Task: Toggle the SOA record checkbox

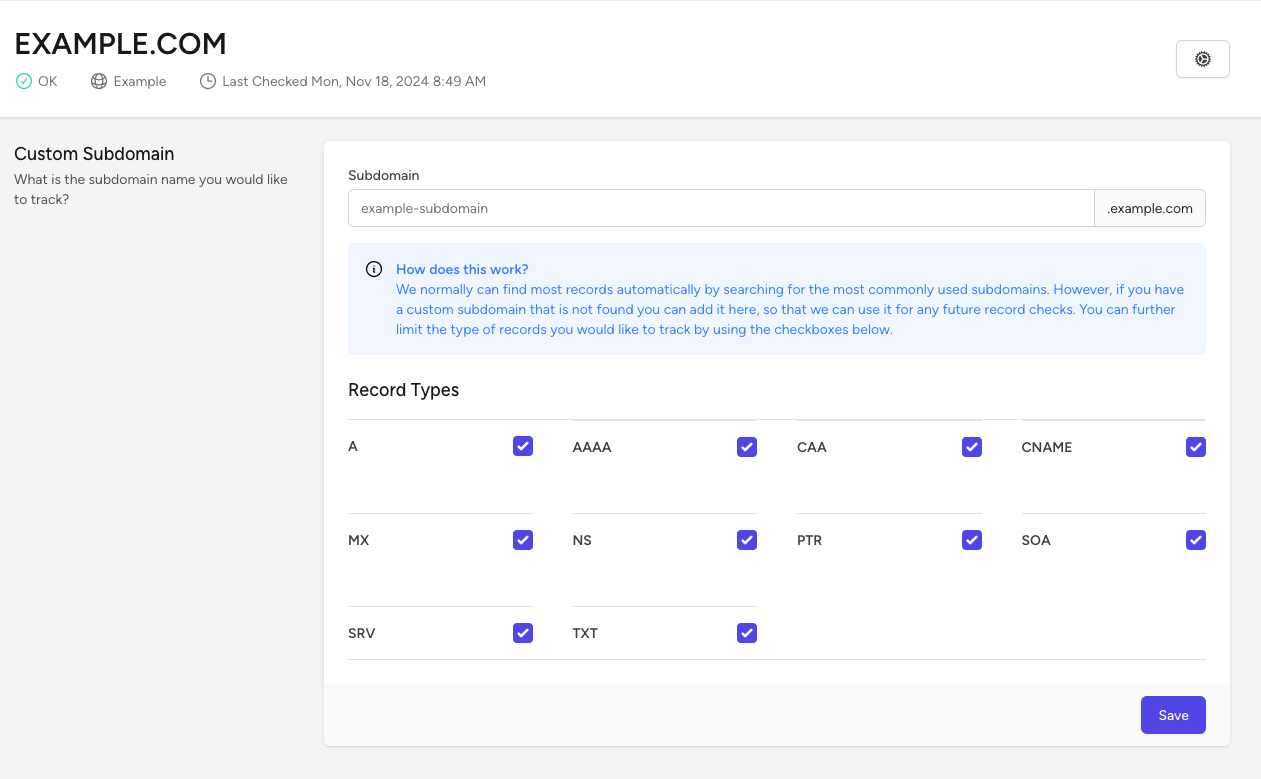Action: tap(1196, 540)
